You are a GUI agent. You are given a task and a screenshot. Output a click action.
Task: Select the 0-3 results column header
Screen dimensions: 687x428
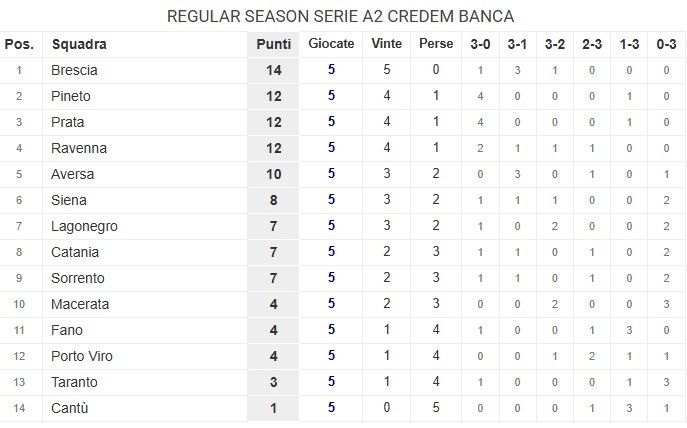click(x=667, y=44)
